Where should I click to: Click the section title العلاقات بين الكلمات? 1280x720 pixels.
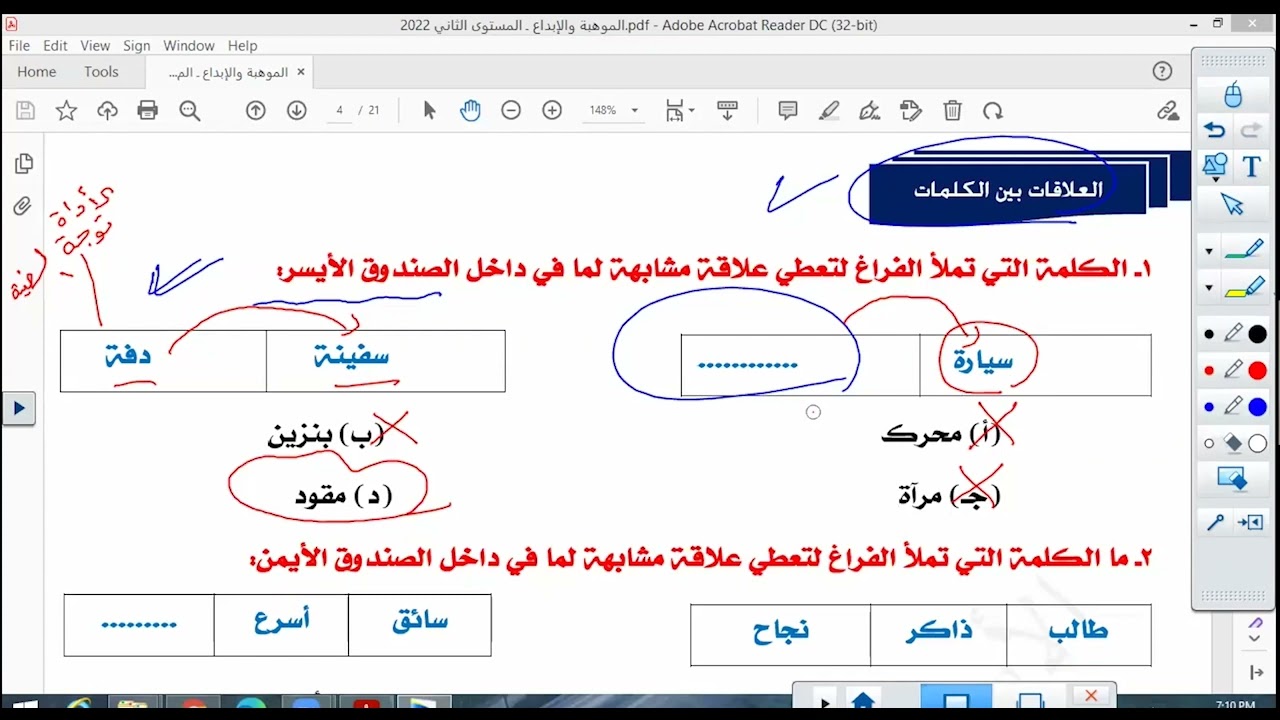click(x=1008, y=190)
